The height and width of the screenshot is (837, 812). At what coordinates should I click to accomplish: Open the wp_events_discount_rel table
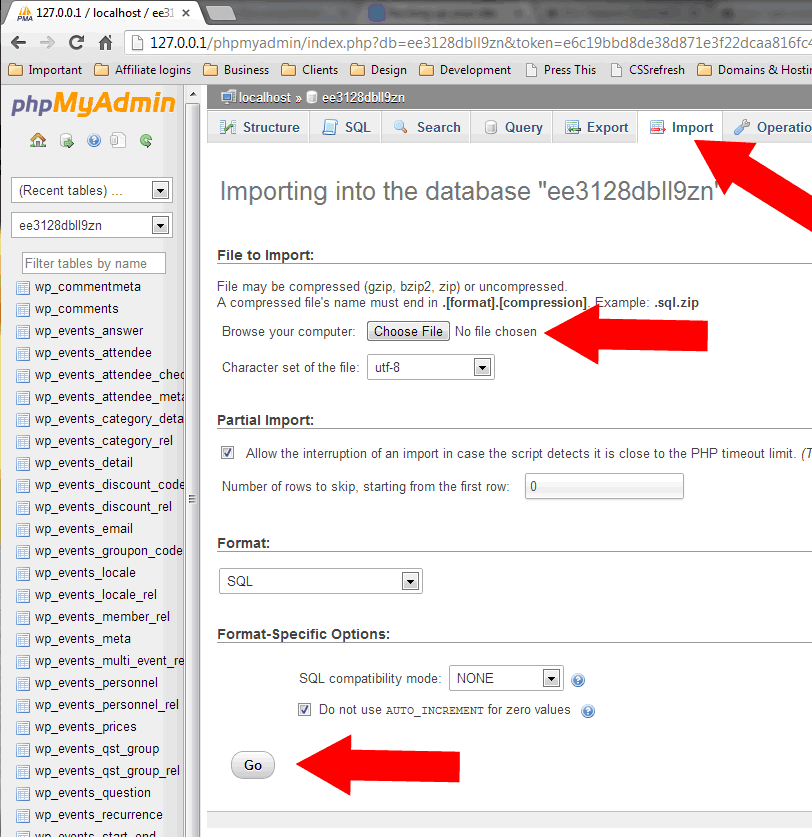pos(104,507)
